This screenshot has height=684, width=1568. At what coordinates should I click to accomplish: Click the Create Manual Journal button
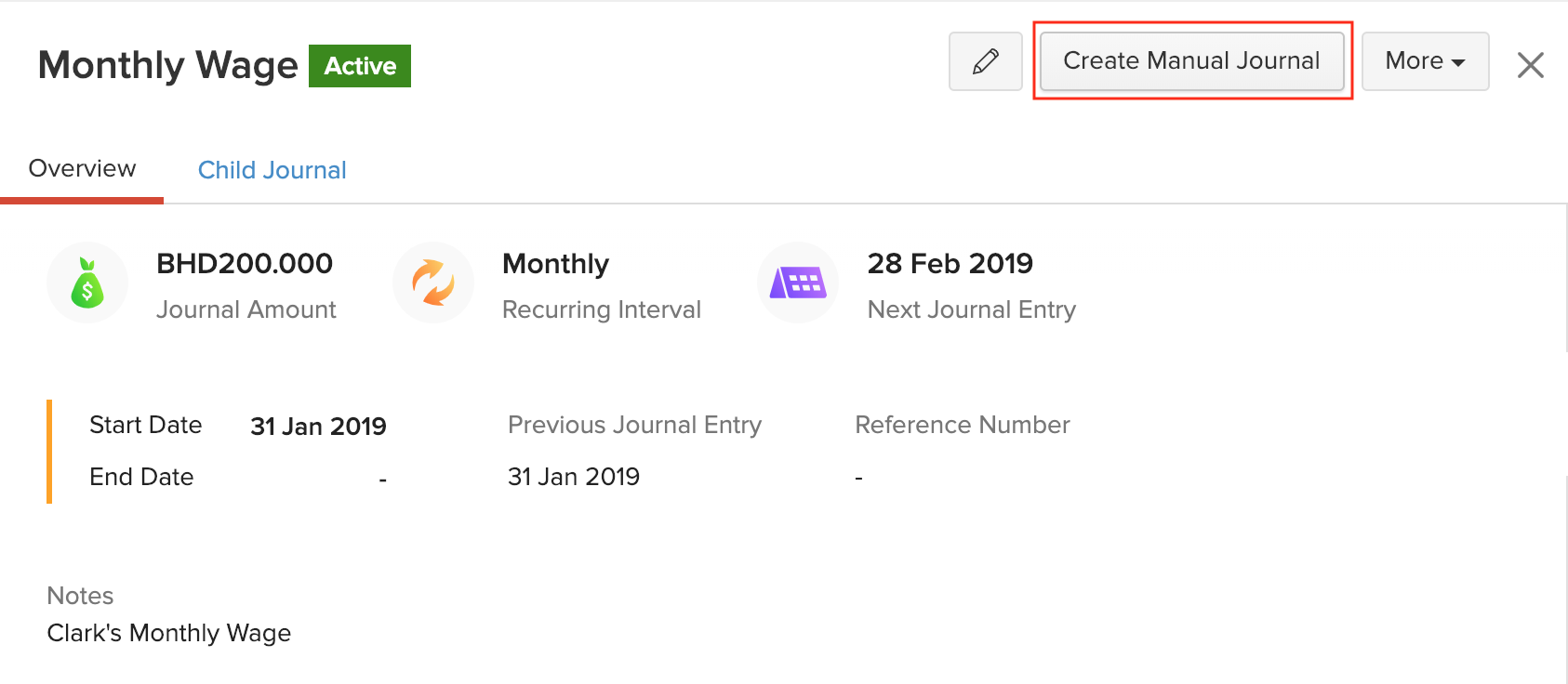coord(1191,60)
